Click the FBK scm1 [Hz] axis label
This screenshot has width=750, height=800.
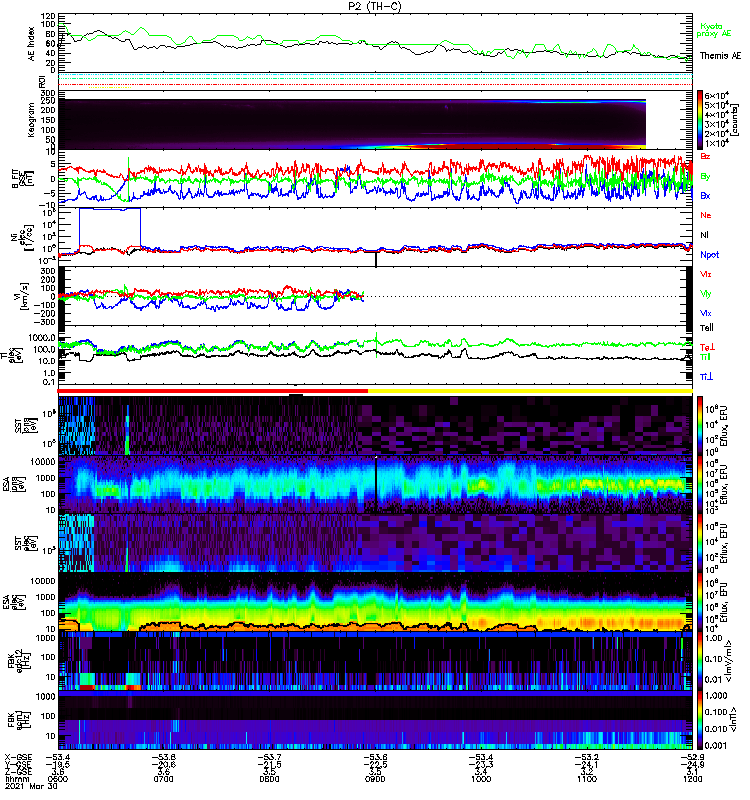(21, 720)
